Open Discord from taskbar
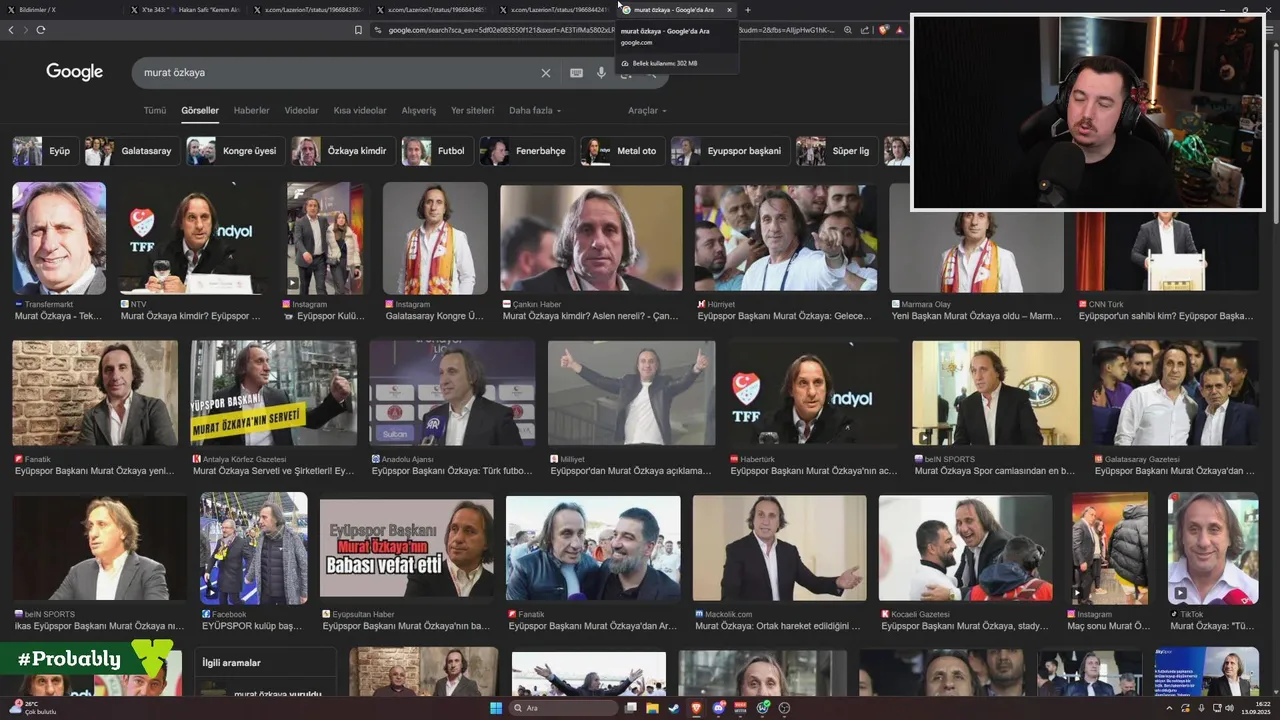The height and width of the screenshot is (720, 1280). click(x=719, y=708)
